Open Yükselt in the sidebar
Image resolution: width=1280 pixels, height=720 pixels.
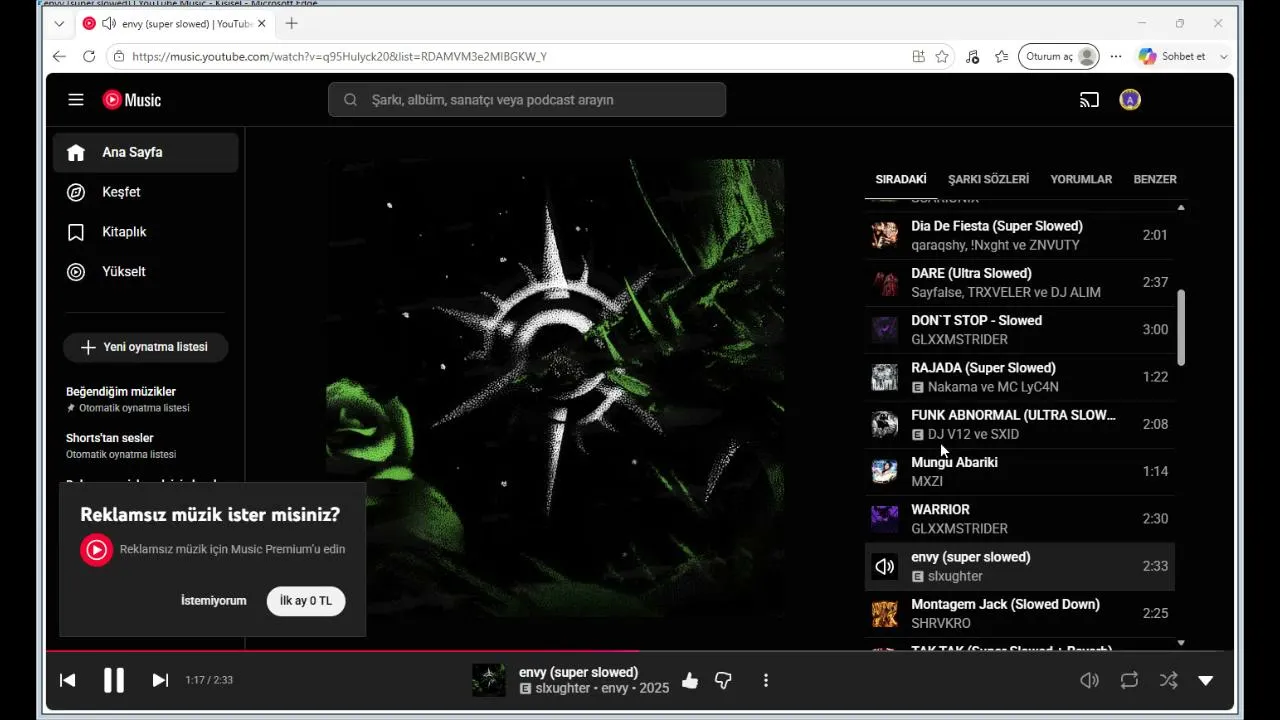coord(146,272)
